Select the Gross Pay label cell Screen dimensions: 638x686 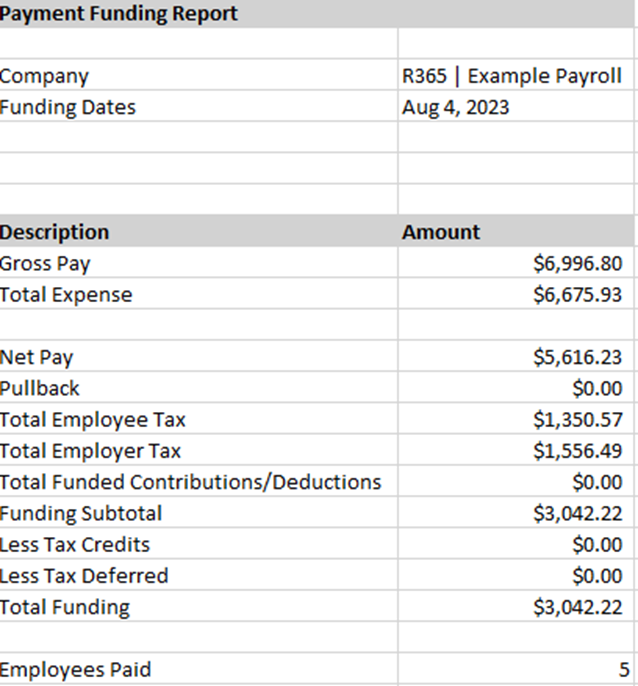coord(199,262)
